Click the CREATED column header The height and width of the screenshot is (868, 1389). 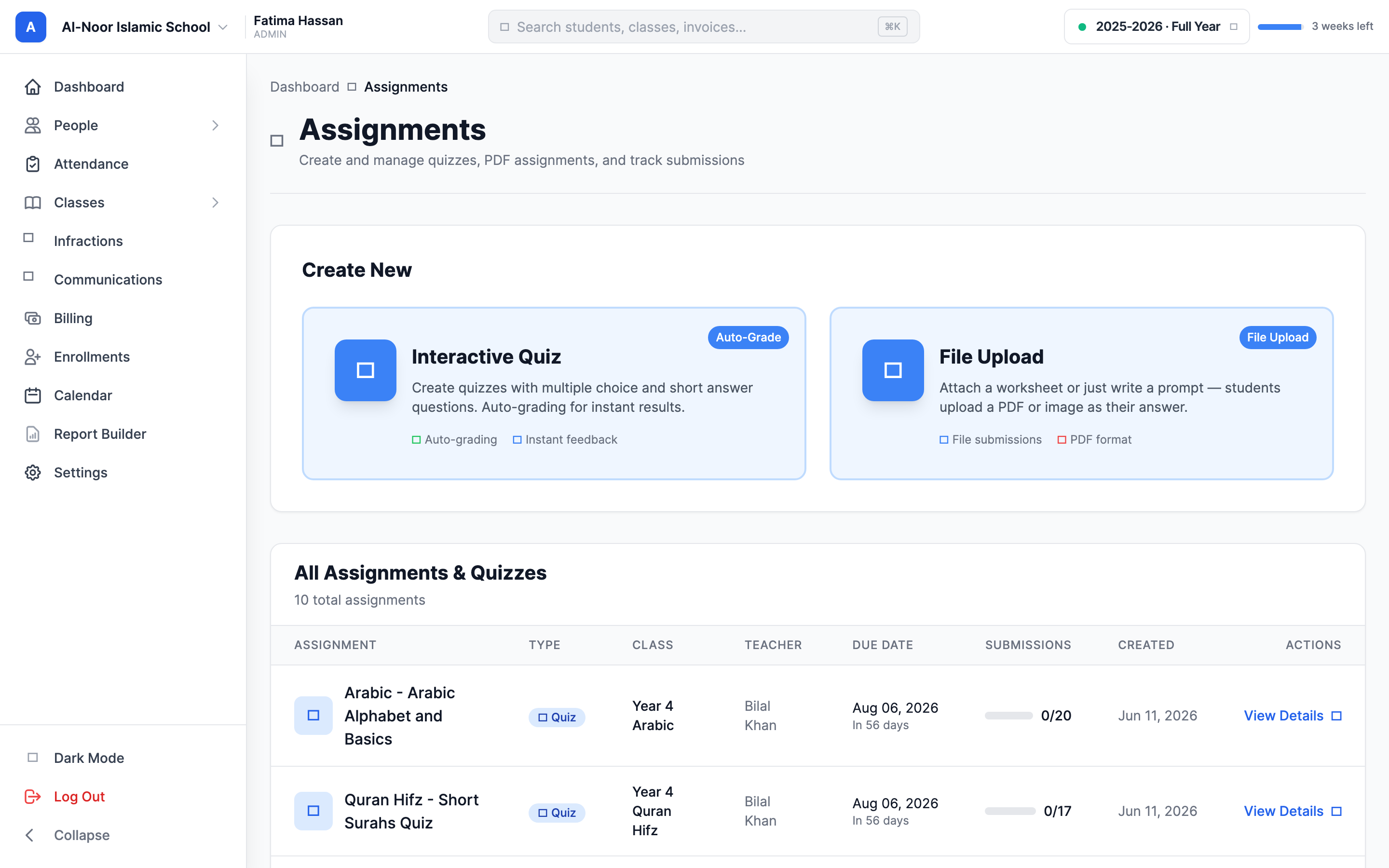1145,645
